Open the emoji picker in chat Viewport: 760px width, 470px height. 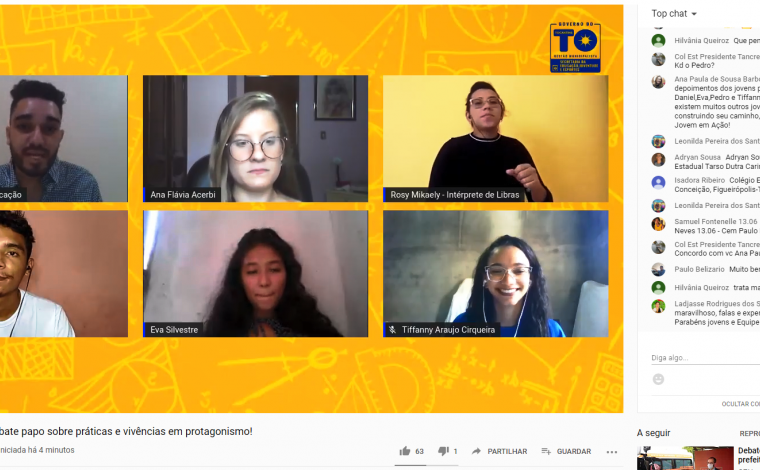point(658,379)
